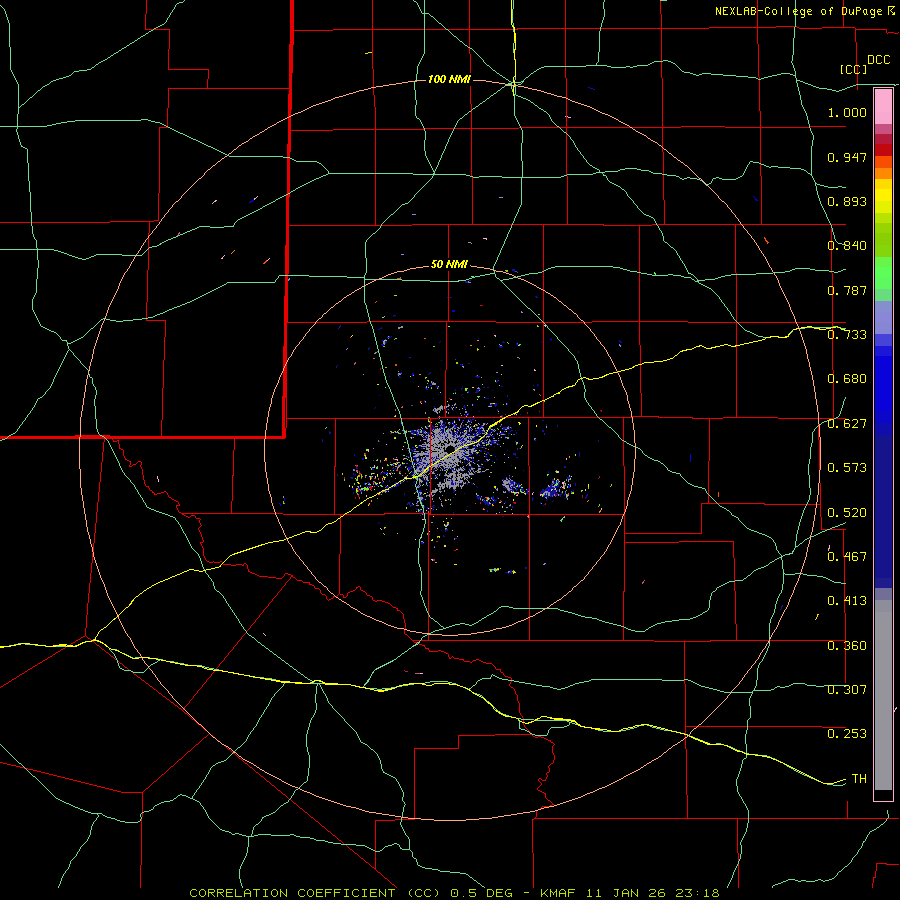Click the 1.000 value on the color scale
Image resolution: width=900 pixels, height=900 pixels.
pyautogui.click(x=847, y=112)
